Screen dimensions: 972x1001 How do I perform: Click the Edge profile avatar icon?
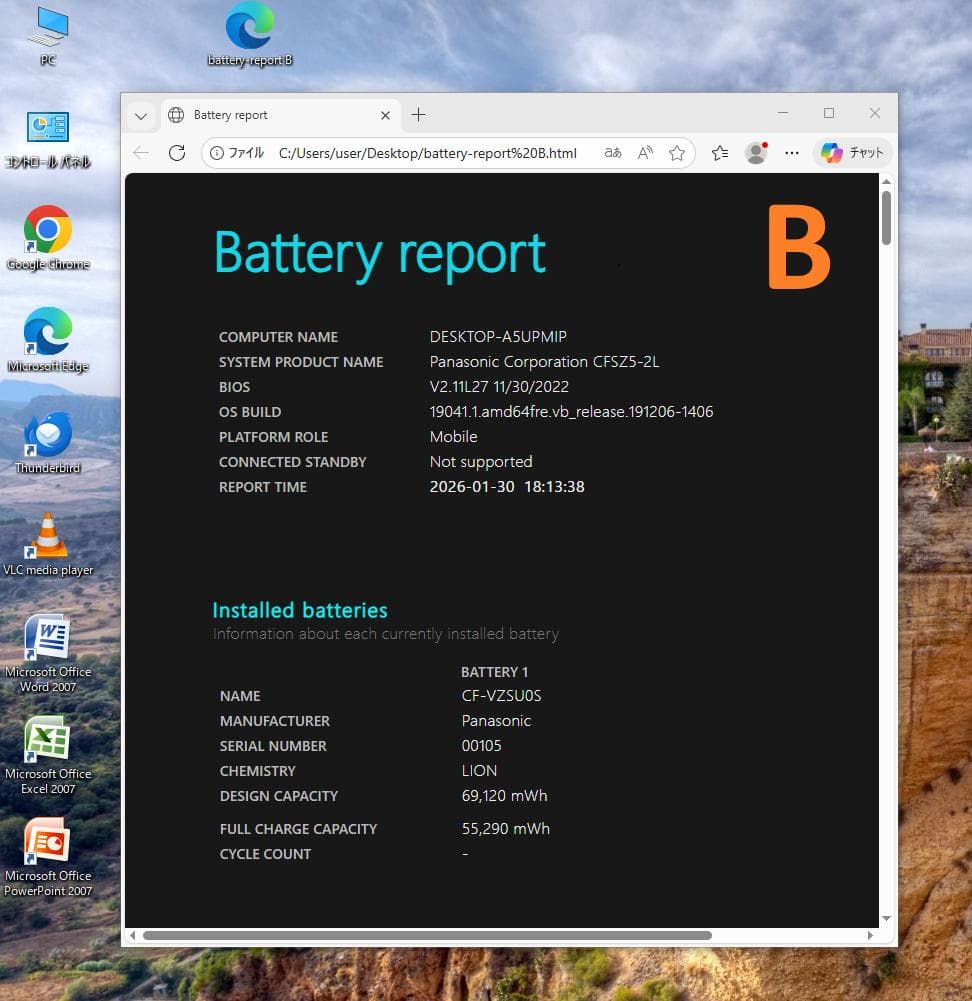(756, 153)
